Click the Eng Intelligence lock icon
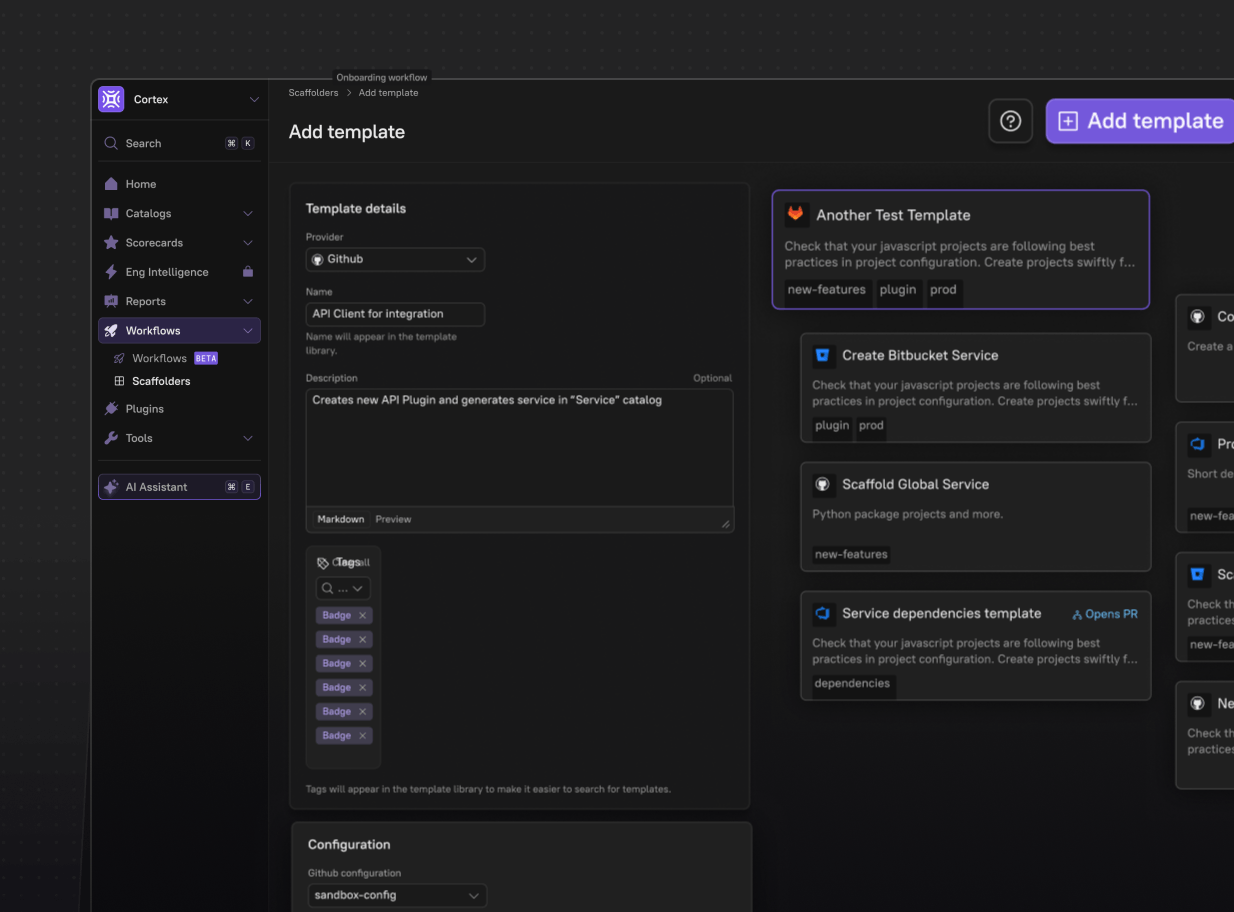Screen dimensions: 1234x912 point(248,272)
